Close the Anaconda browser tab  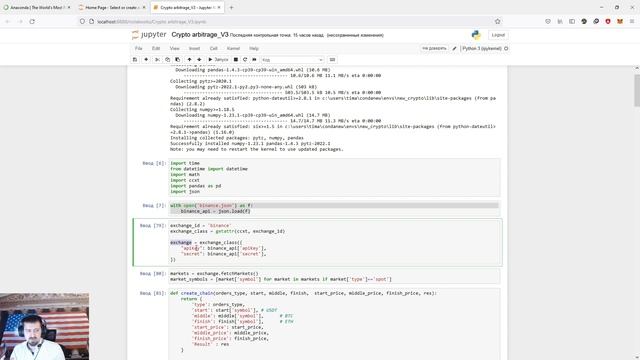[x=69, y=7]
